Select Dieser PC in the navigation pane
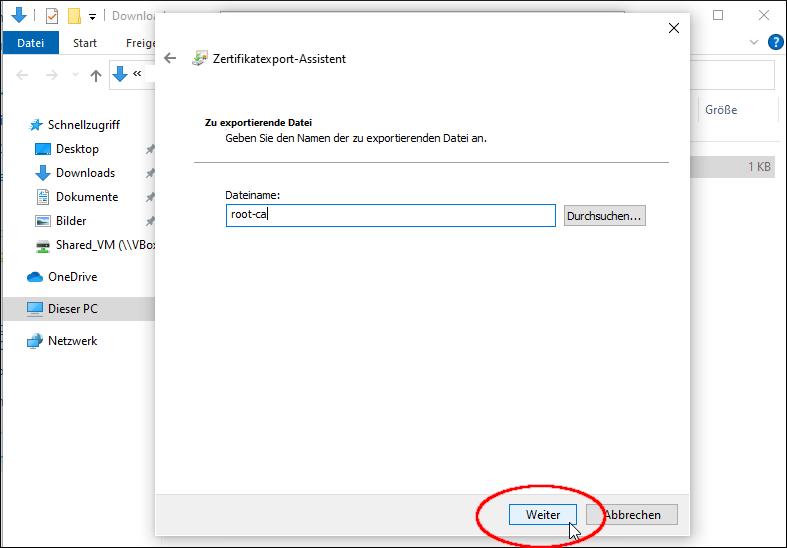787x548 pixels. pyautogui.click(x=73, y=309)
